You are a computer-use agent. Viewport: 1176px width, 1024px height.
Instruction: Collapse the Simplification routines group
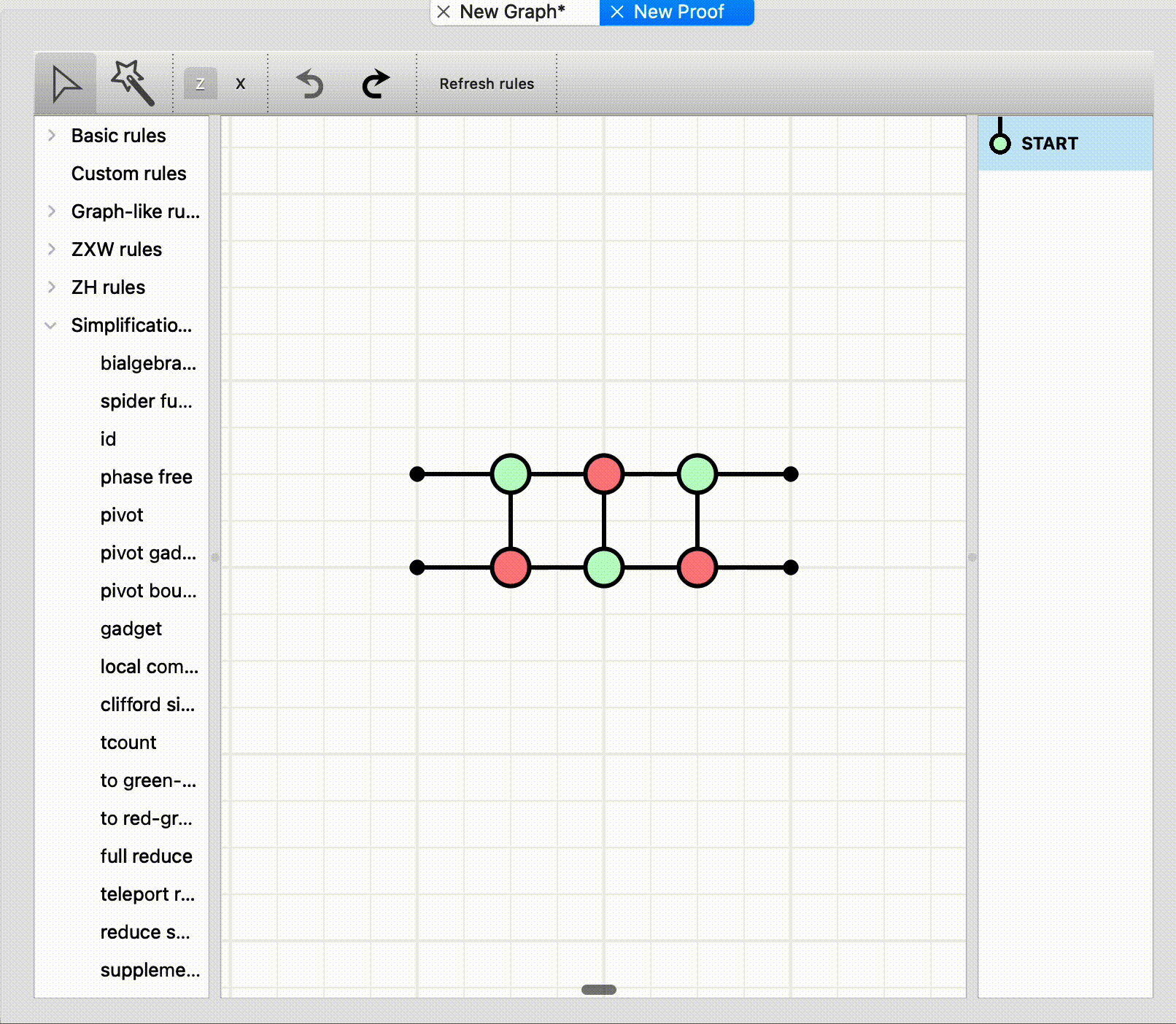pyautogui.click(x=51, y=325)
